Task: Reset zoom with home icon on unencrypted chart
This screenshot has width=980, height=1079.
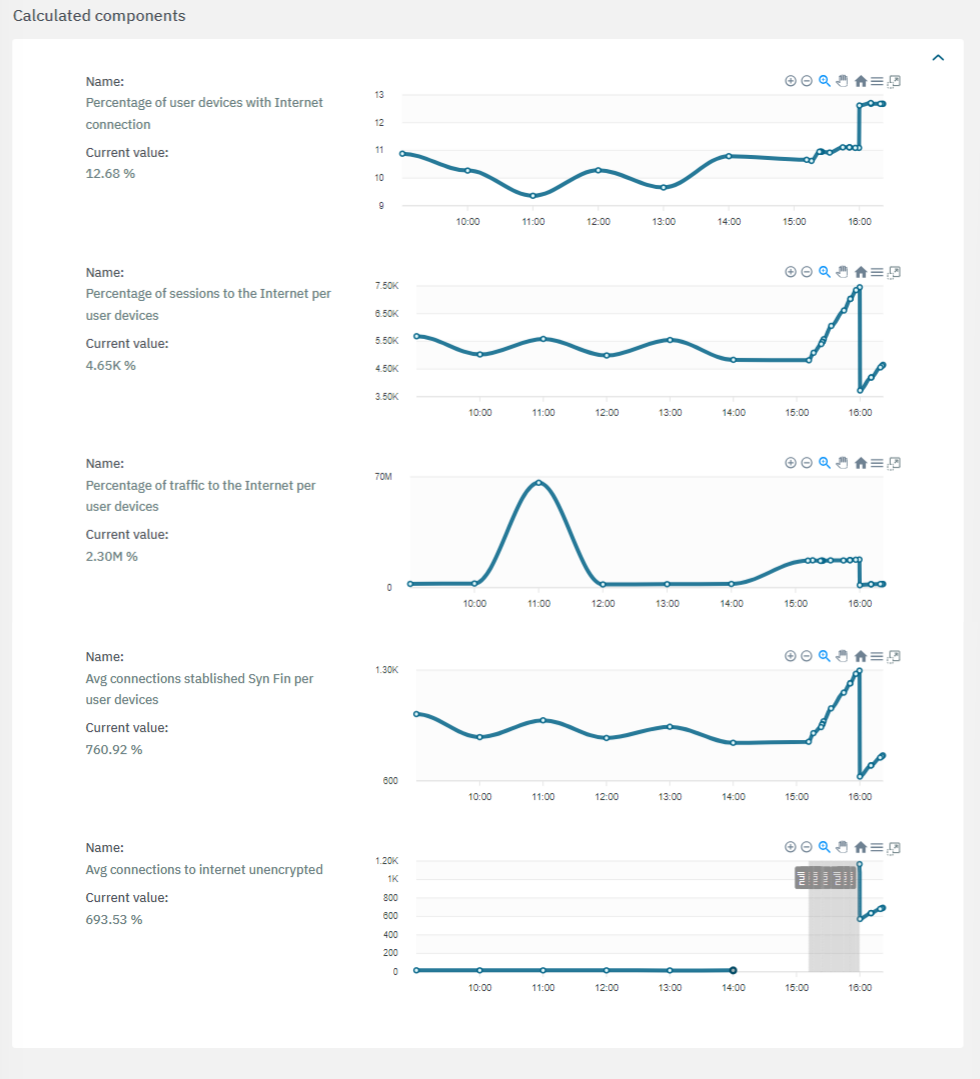Action: [x=860, y=848]
